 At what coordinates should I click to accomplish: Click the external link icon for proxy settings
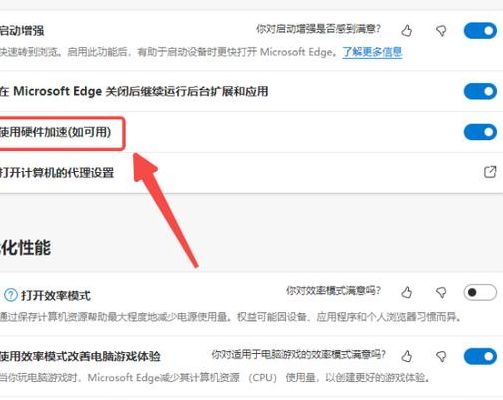click(x=490, y=172)
